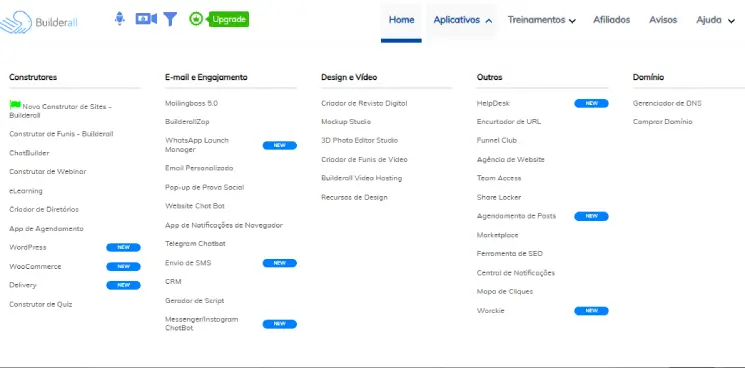The height and width of the screenshot is (368, 745).
Task: Open Share Locker
Action: pos(499,197)
